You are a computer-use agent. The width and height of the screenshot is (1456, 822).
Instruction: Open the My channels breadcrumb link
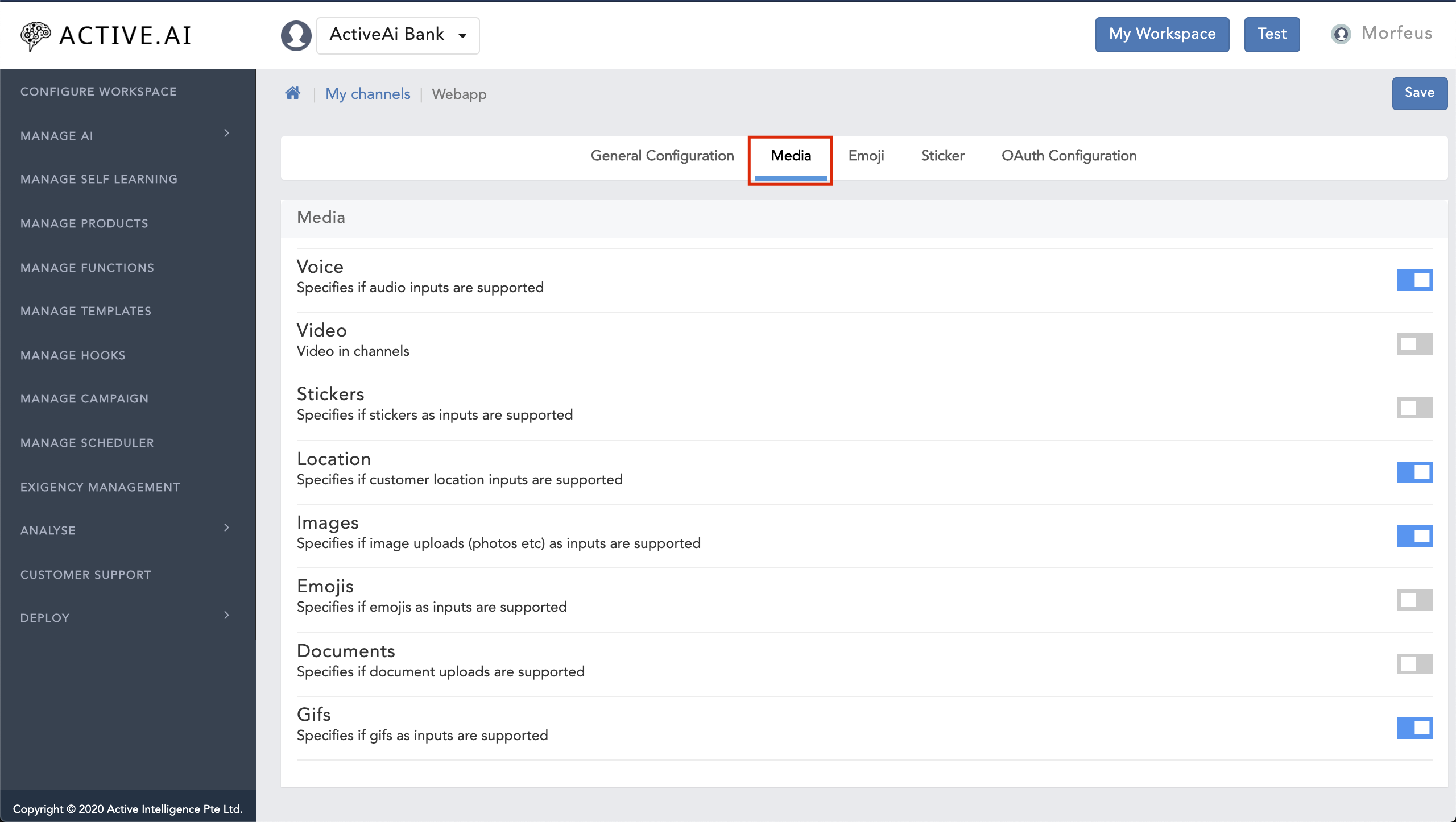(x=367, y=94)
